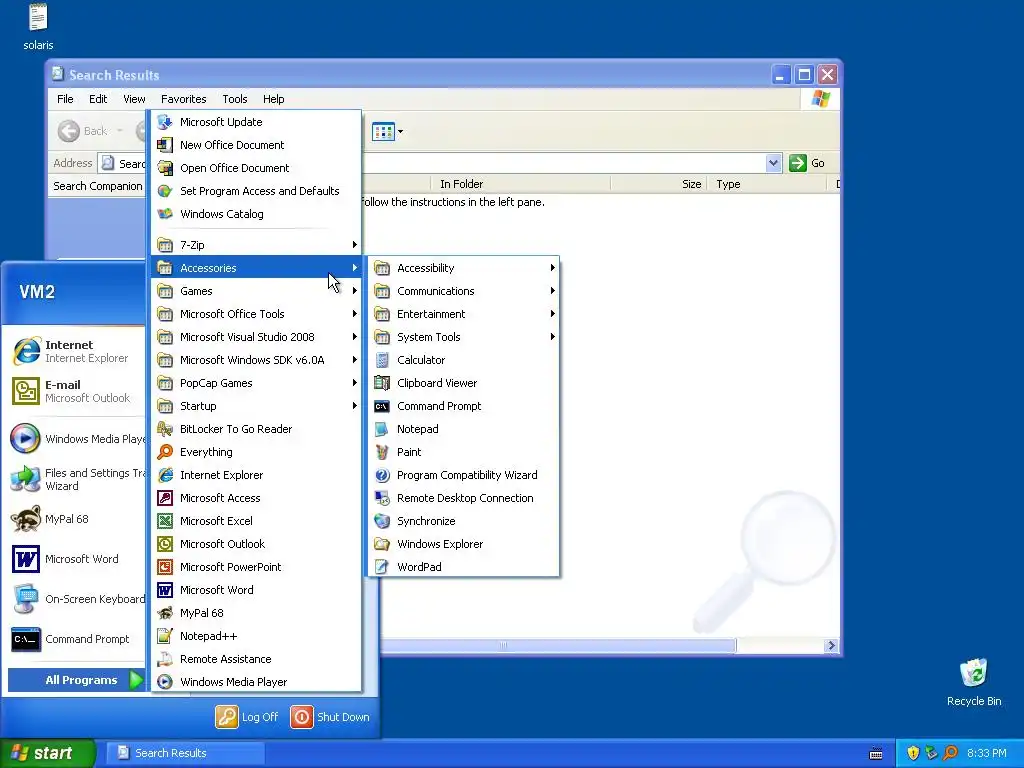Click the horizontal scrollbar right arrow

tap(831, 645)
